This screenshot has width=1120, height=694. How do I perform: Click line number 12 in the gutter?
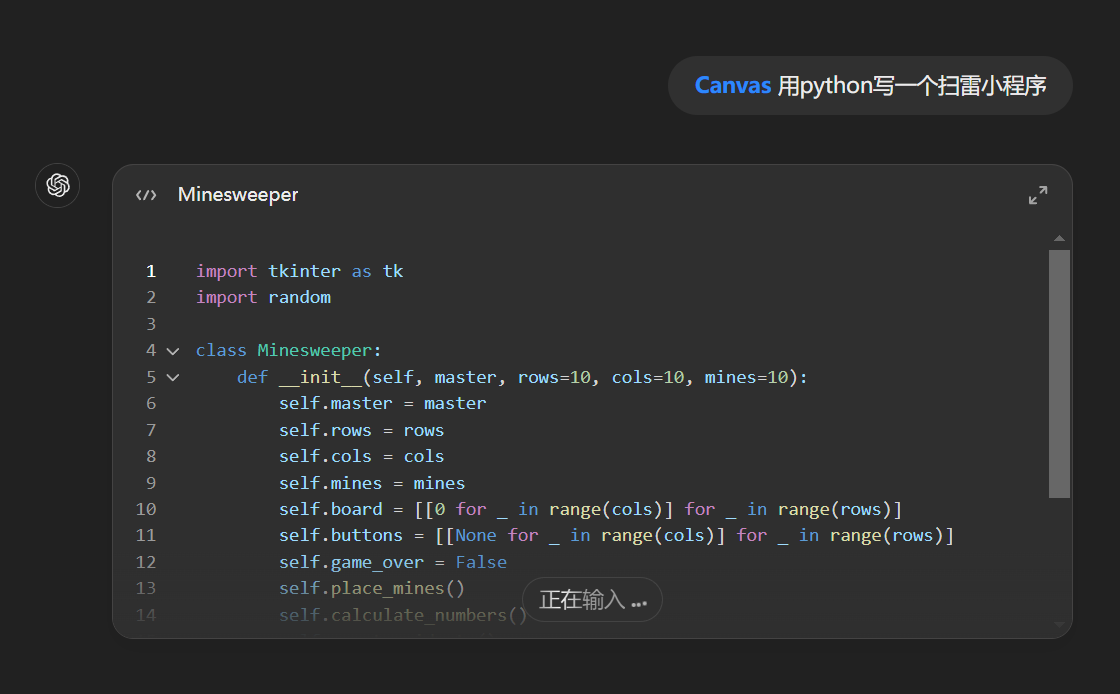146,563
